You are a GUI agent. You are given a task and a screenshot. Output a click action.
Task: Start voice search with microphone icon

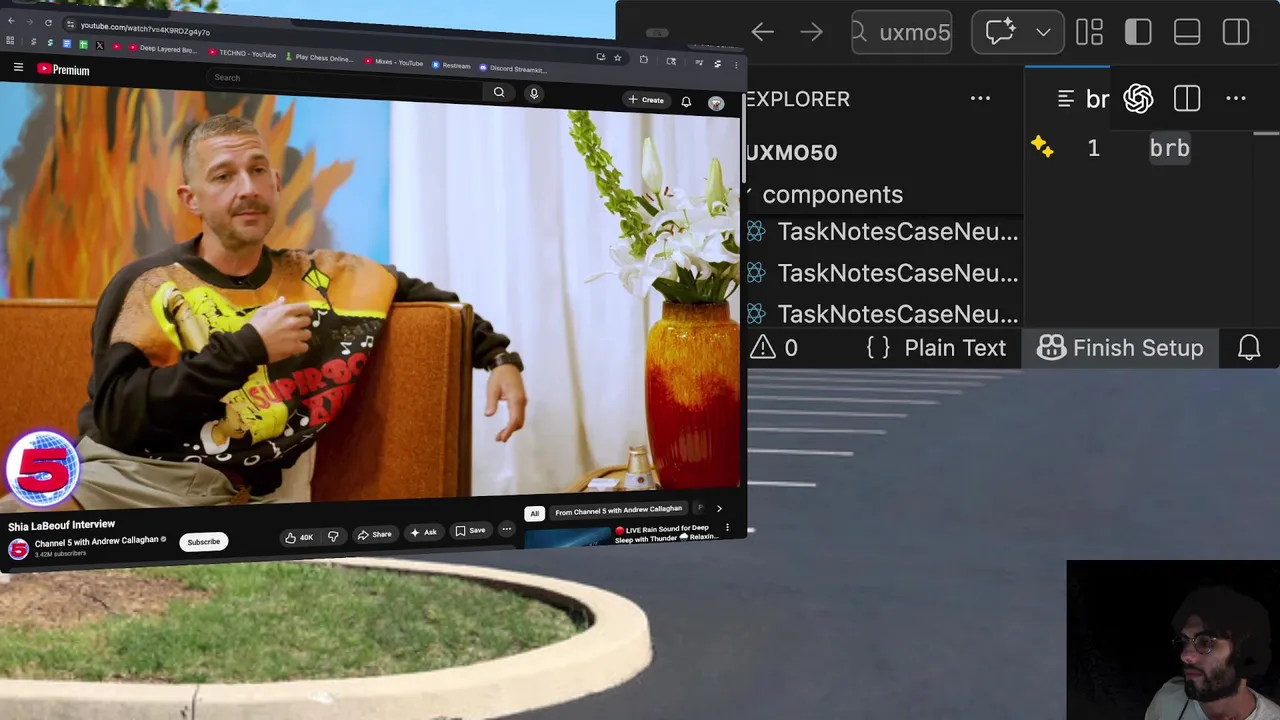click(x=534, y=93)
